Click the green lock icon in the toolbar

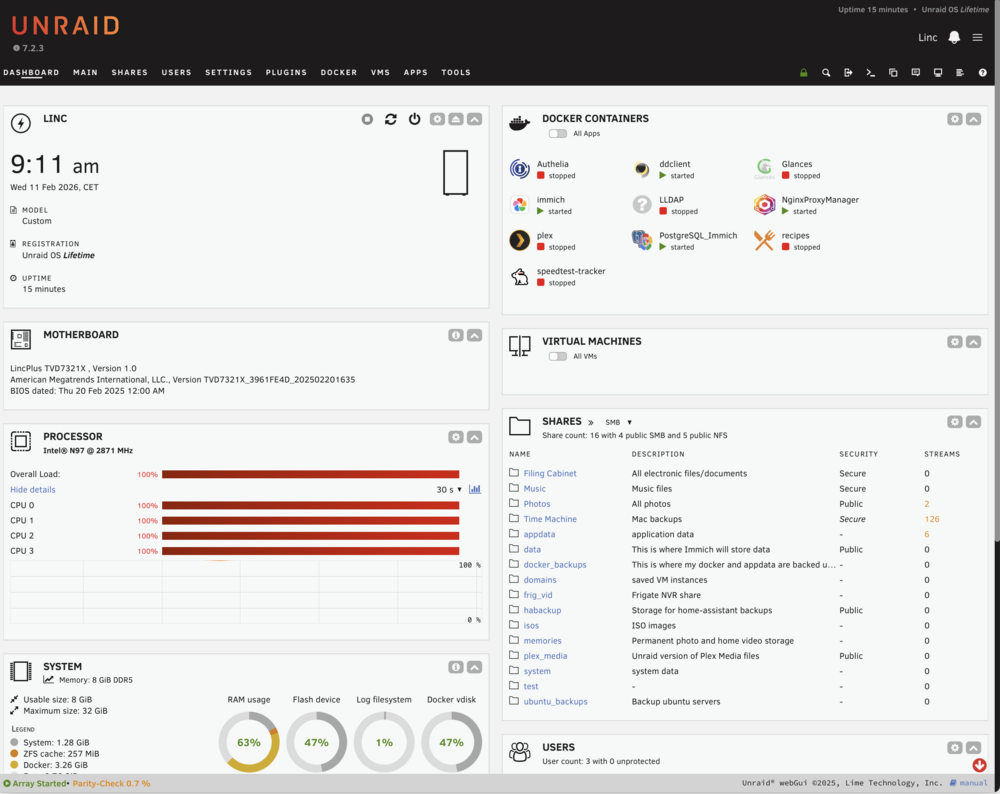click(804, 73)
